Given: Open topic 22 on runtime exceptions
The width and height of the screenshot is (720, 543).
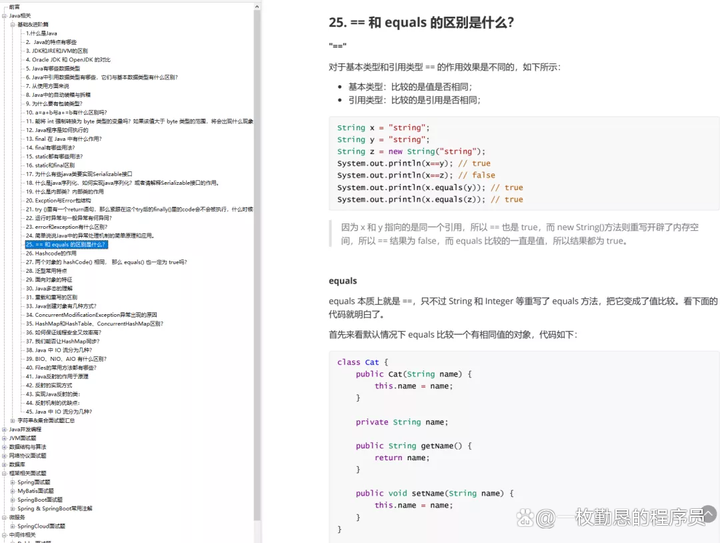Looking at the screenshot, I should point(69,218).
